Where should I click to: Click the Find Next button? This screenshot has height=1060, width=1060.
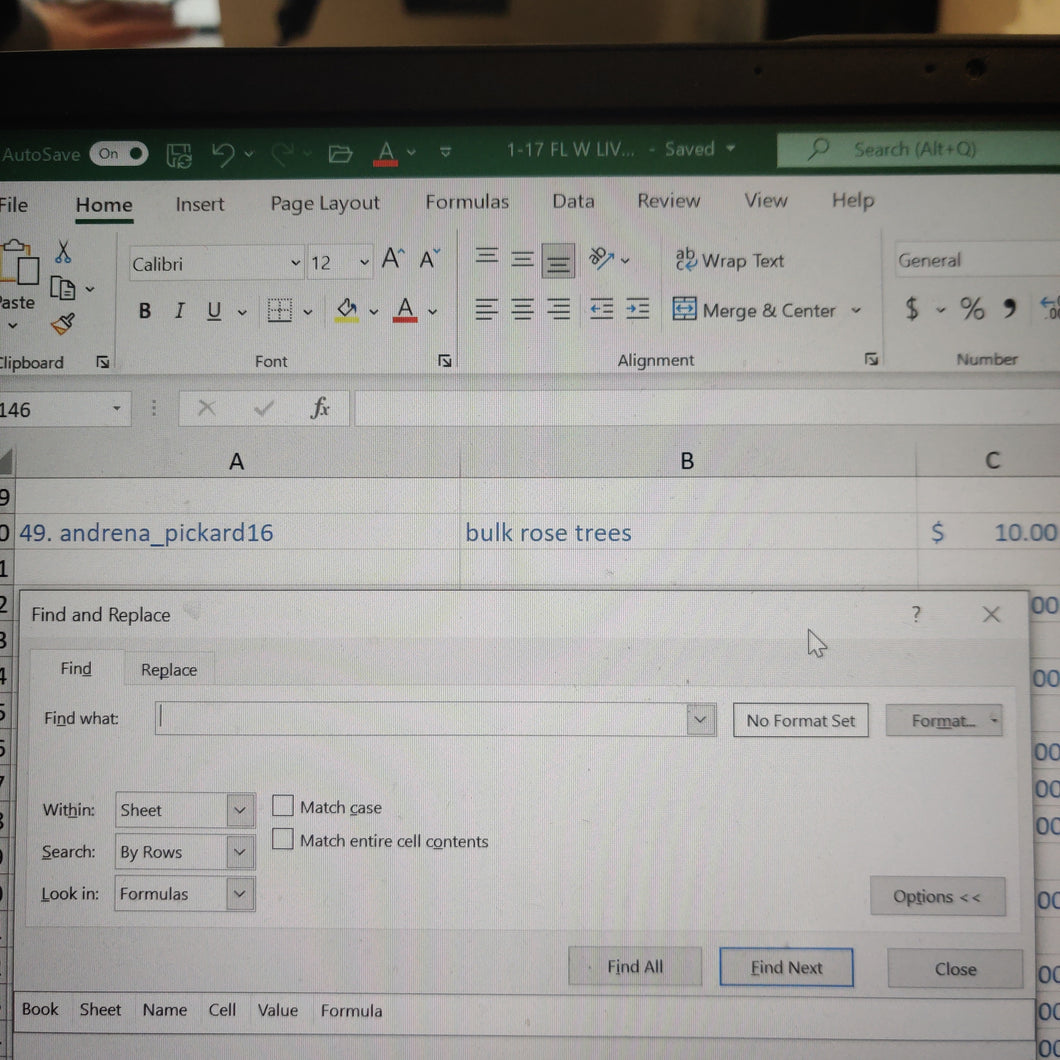point(786,967)
